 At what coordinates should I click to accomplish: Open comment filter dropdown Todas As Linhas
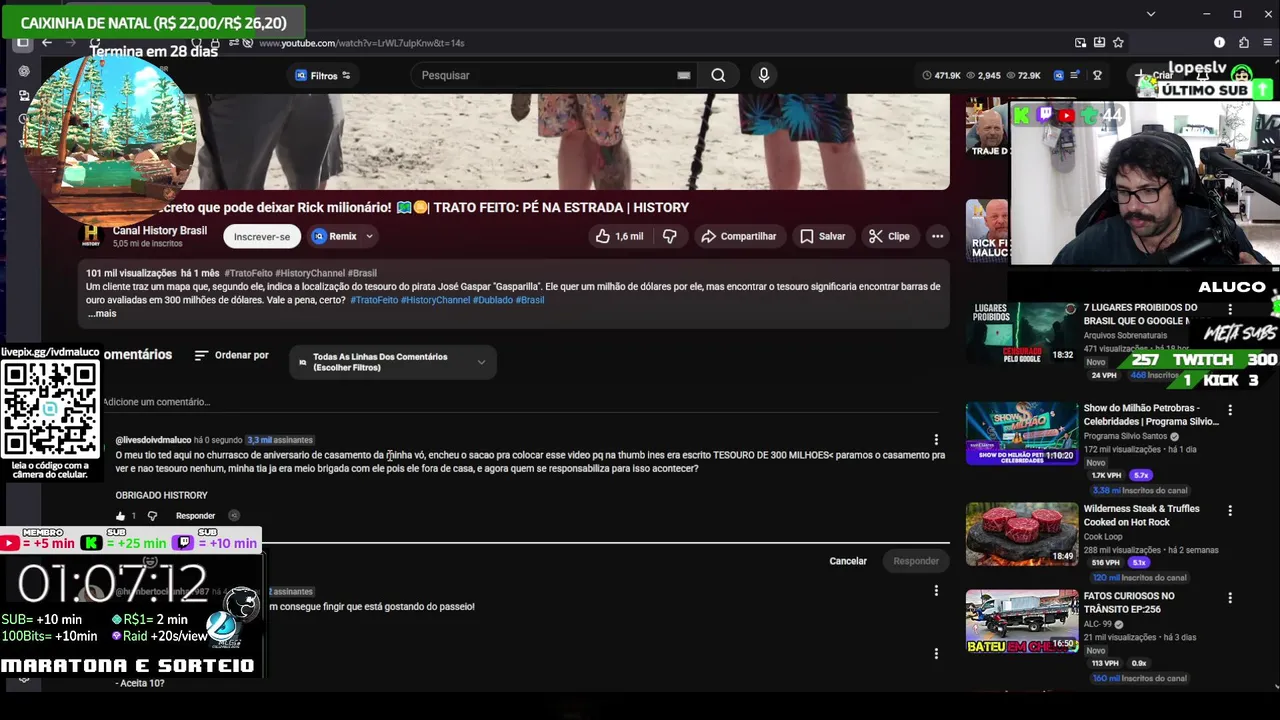(x=392, y=362)
